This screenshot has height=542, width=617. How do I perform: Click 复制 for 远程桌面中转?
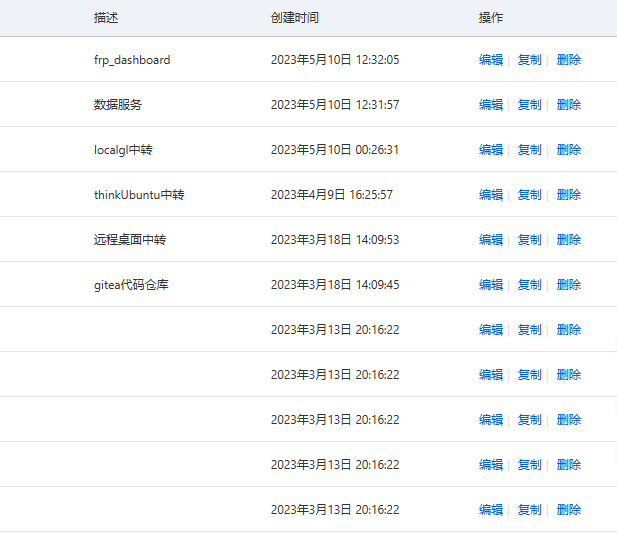[529, 240]
